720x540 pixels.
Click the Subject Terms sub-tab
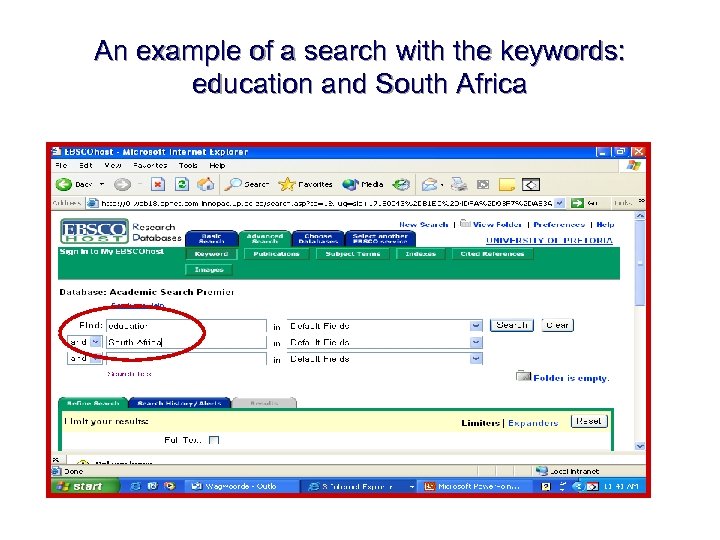tap(353, 254)
